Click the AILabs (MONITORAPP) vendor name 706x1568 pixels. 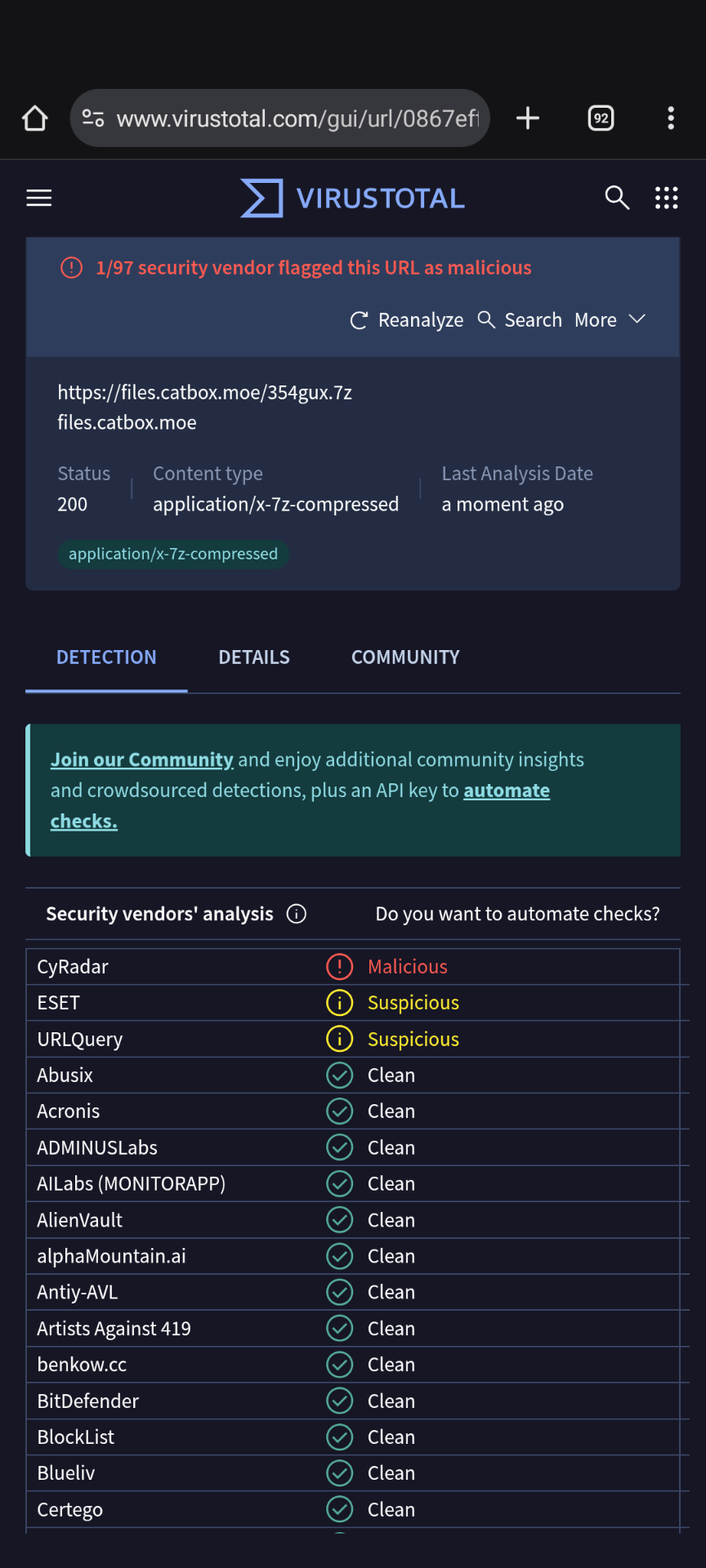coord(132,1184)
